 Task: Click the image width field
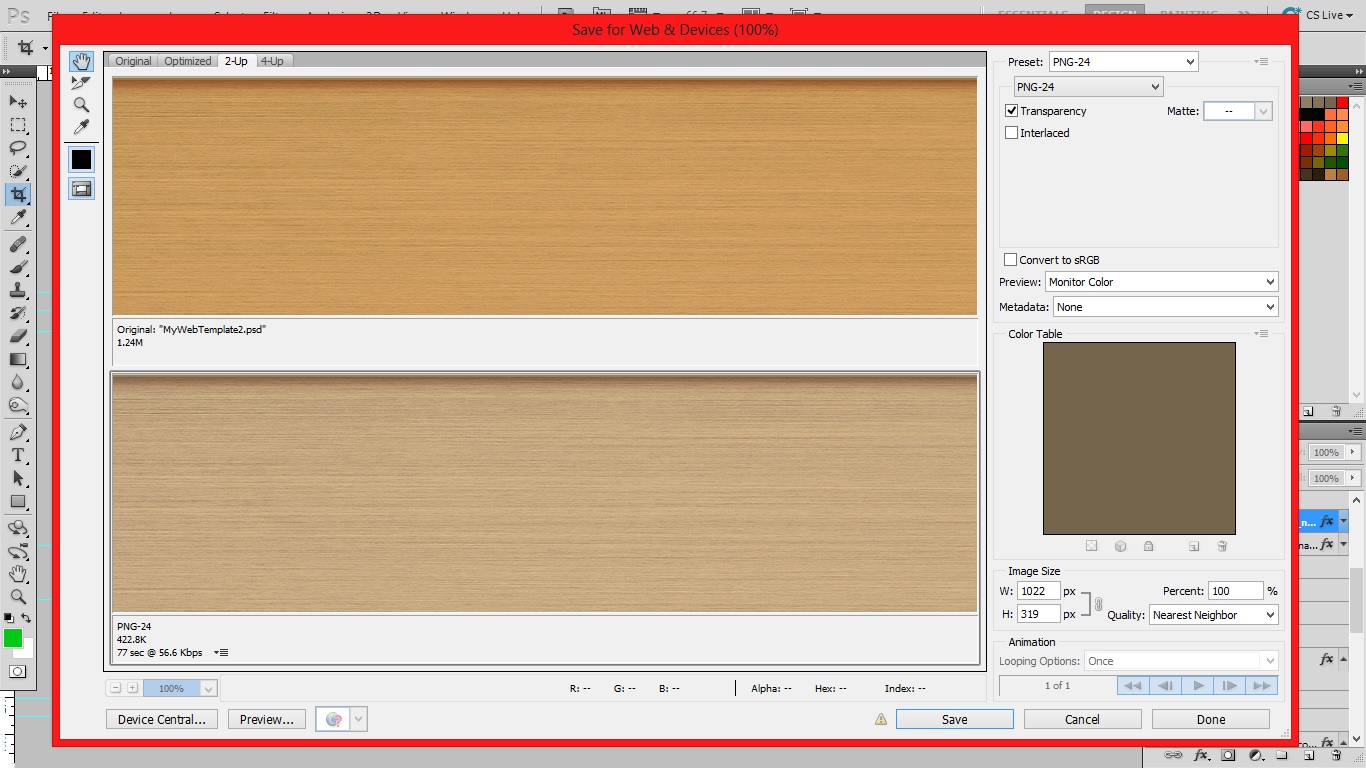click(1039, 591)
